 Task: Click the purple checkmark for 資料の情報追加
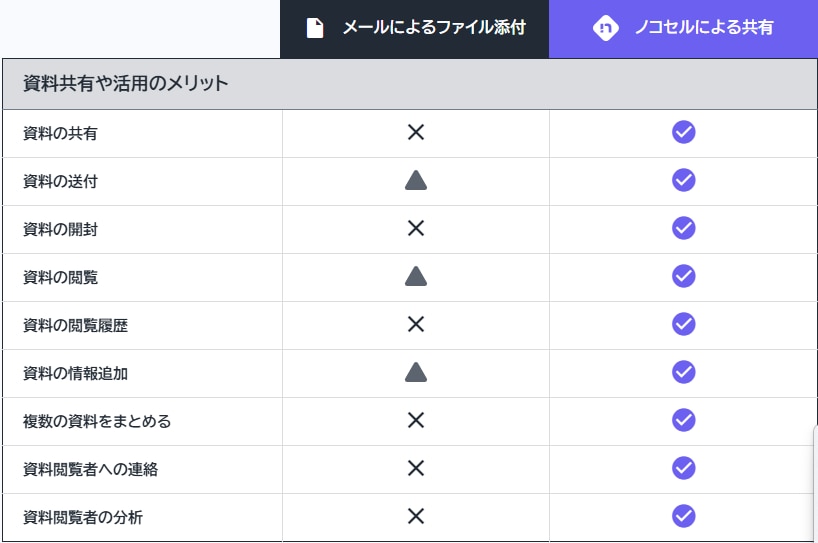pyautogui.click(x=684, y=372)
